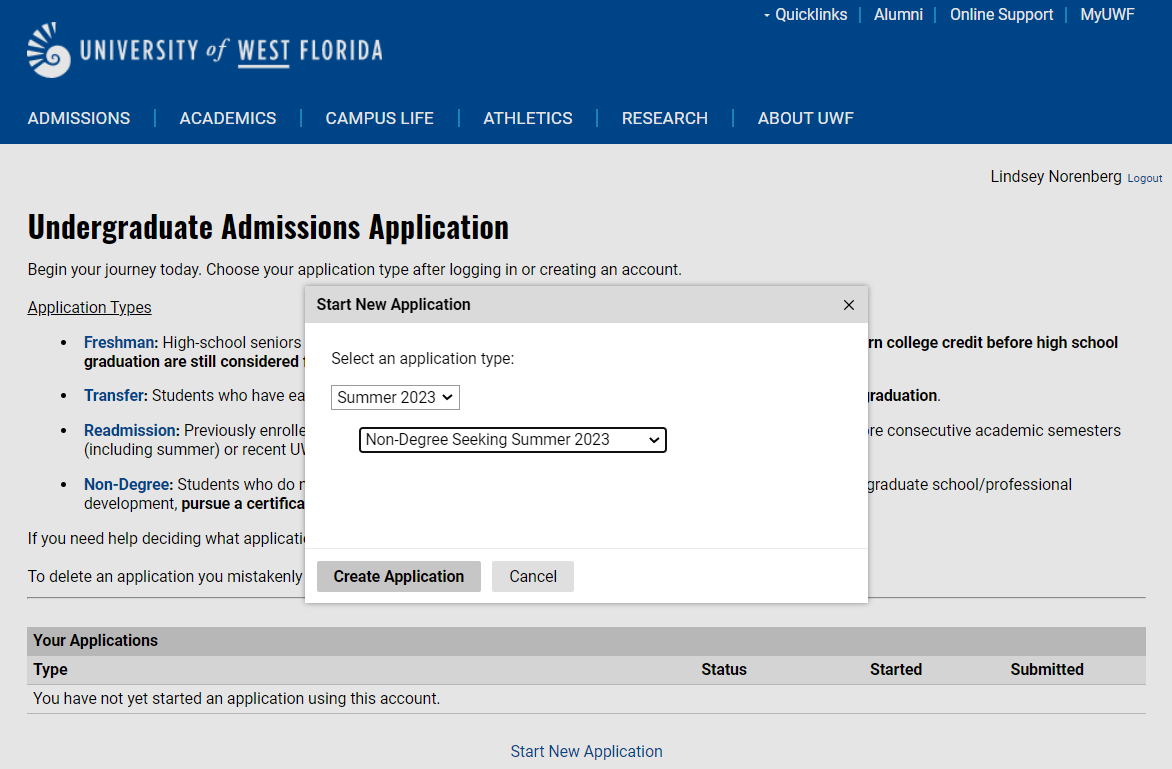Viewport: 1172px width, 769px height.
Task: Go to Campus Life menu
Action: click(380, 118)
